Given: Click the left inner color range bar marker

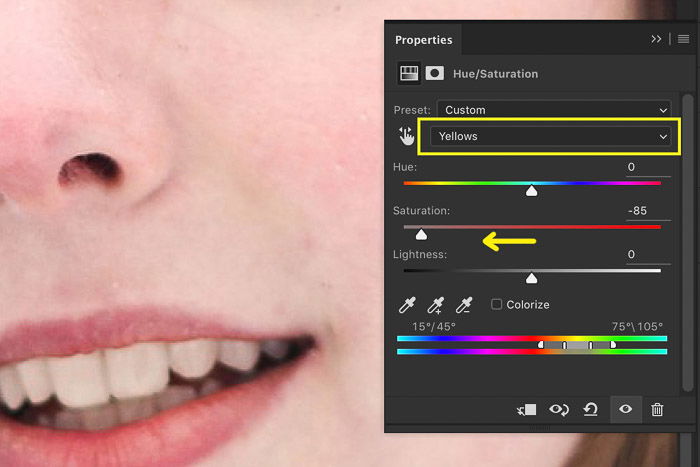Looking at the screenshot, I should point(564,345).
